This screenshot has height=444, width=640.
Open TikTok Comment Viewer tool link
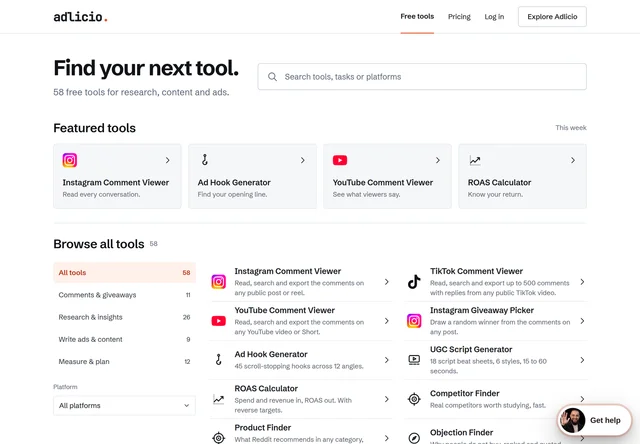point(496,282)
